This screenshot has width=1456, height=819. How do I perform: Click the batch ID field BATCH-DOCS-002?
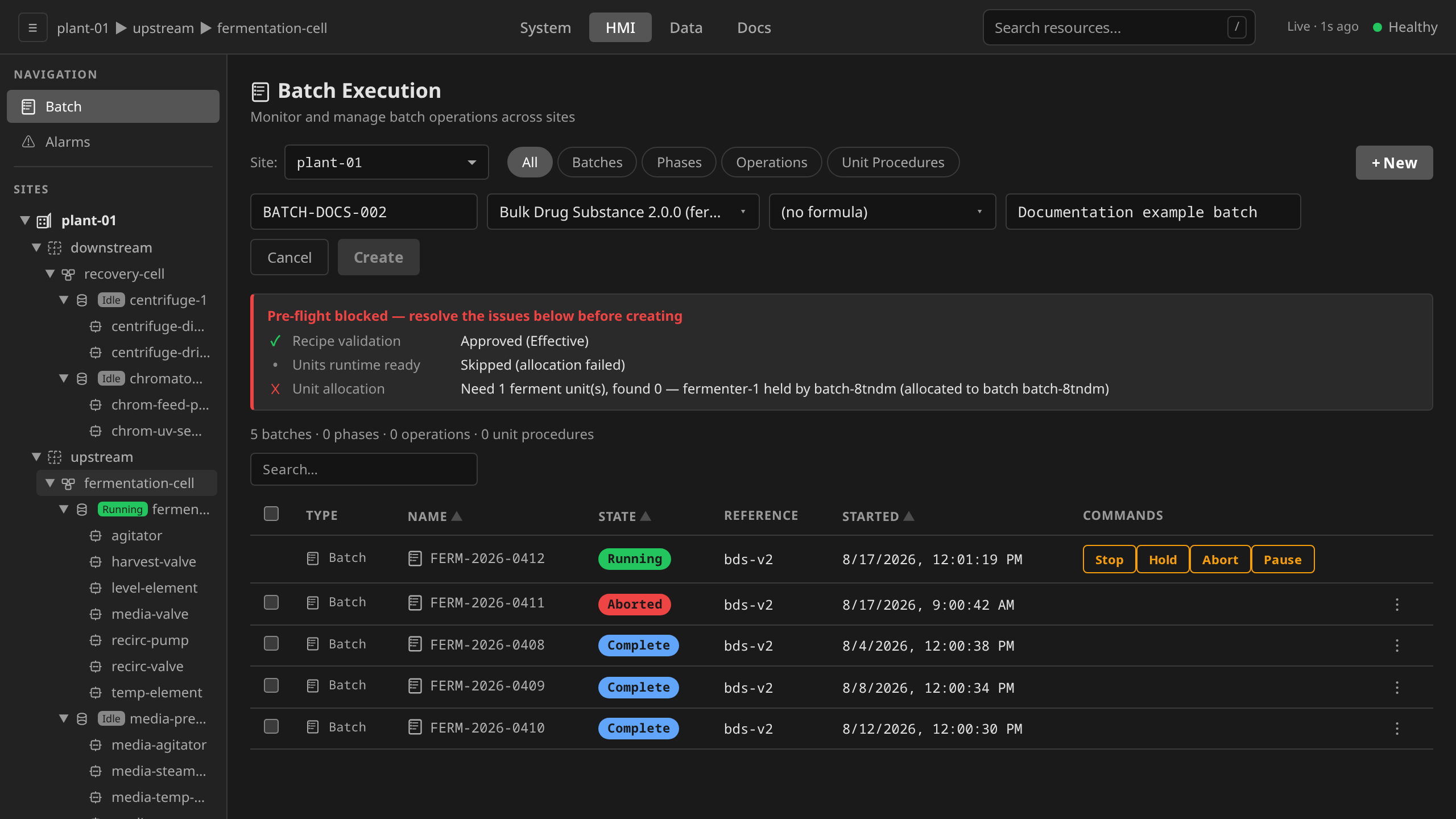pyautogui.click(x=364, y=212)
